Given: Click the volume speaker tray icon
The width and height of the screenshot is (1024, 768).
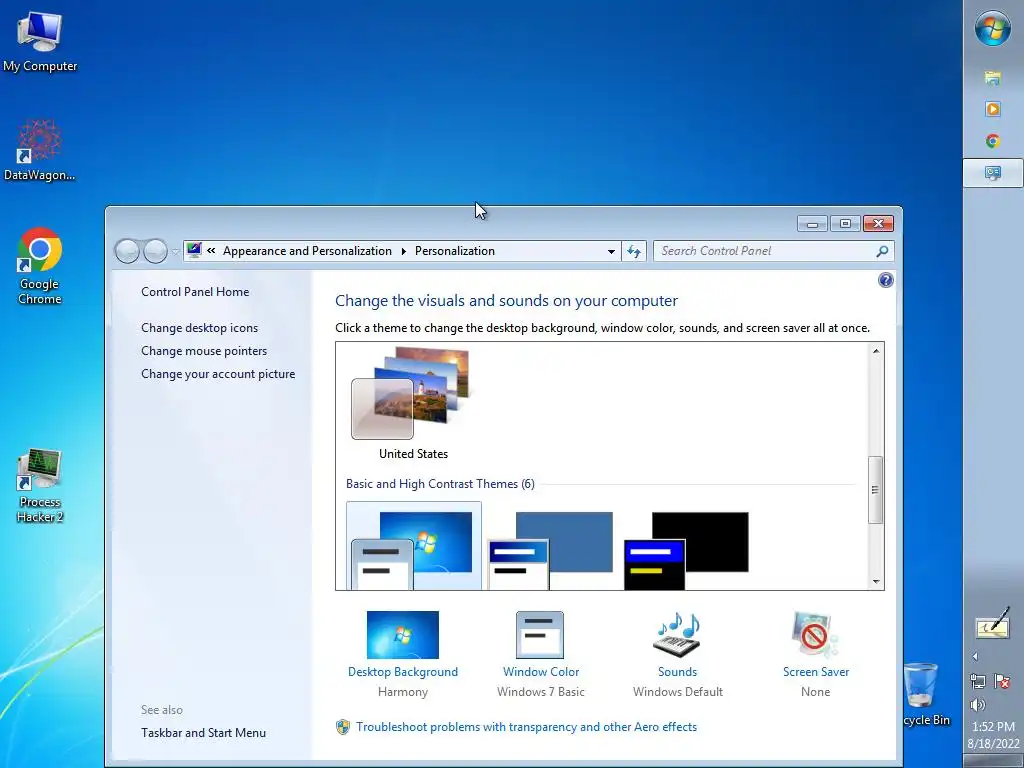Looking at the screenshot, I should click(978, 705).
